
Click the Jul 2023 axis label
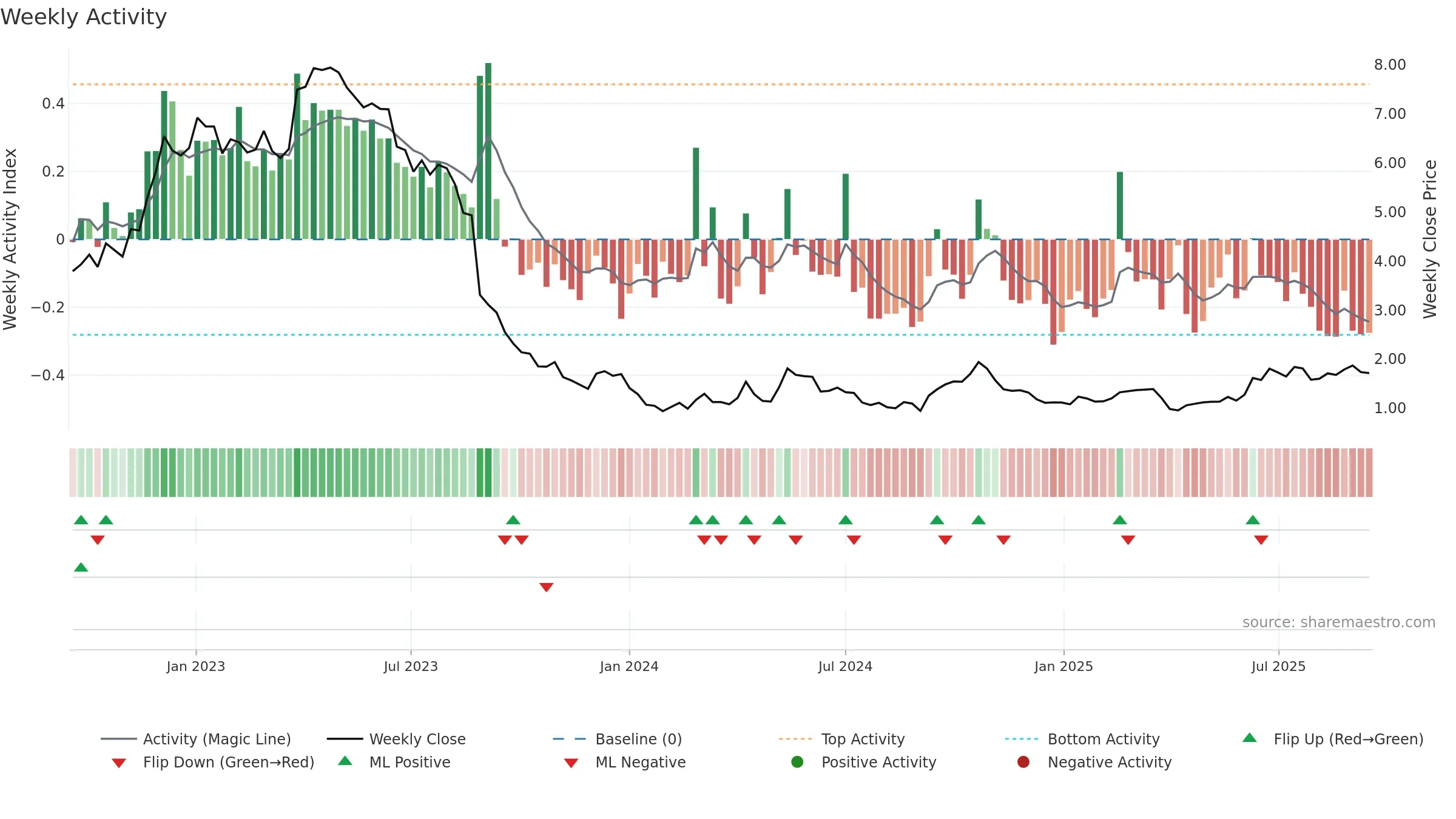tap(411, 666)
